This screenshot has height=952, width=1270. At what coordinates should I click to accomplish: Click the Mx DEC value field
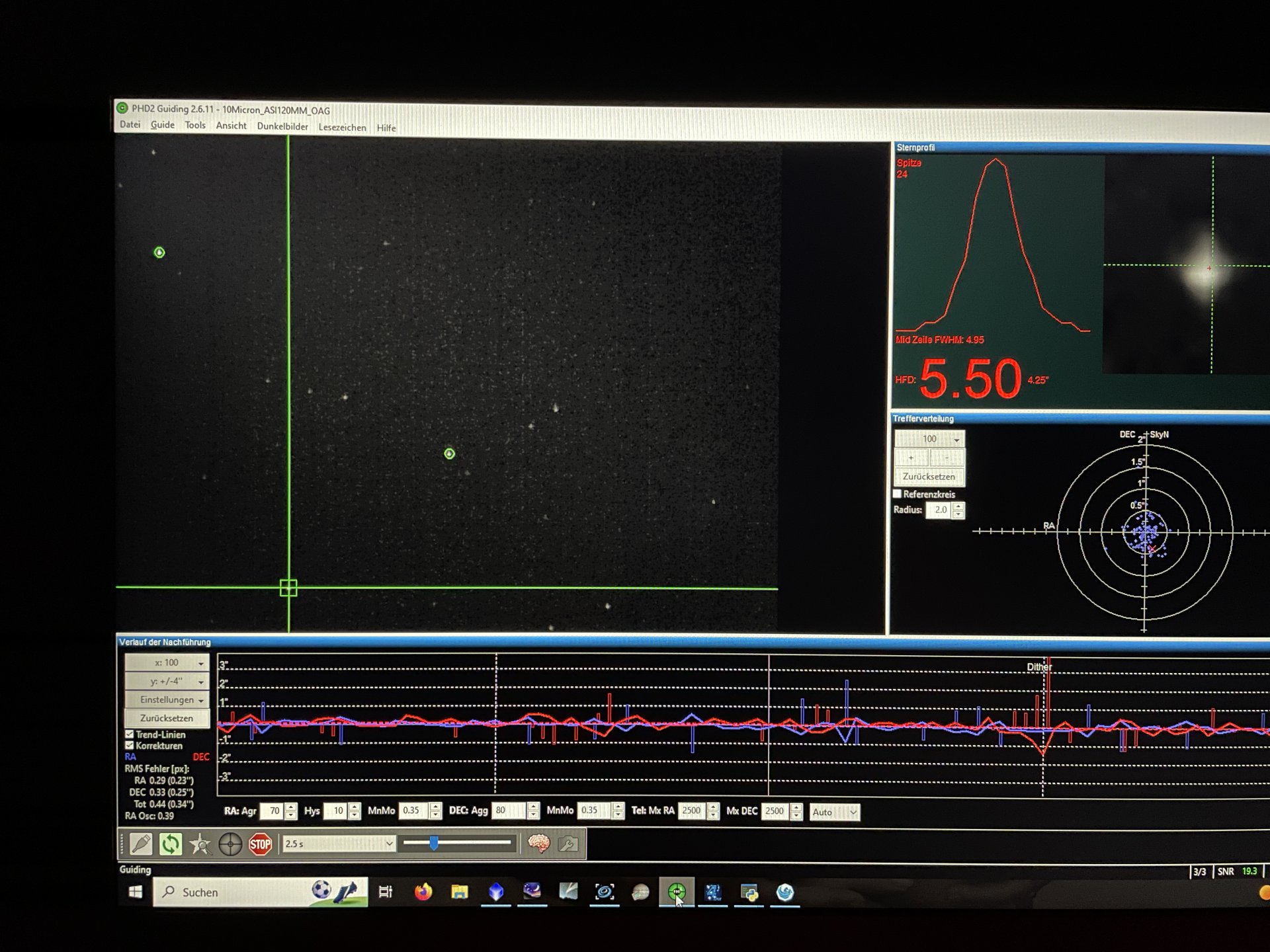776,811
